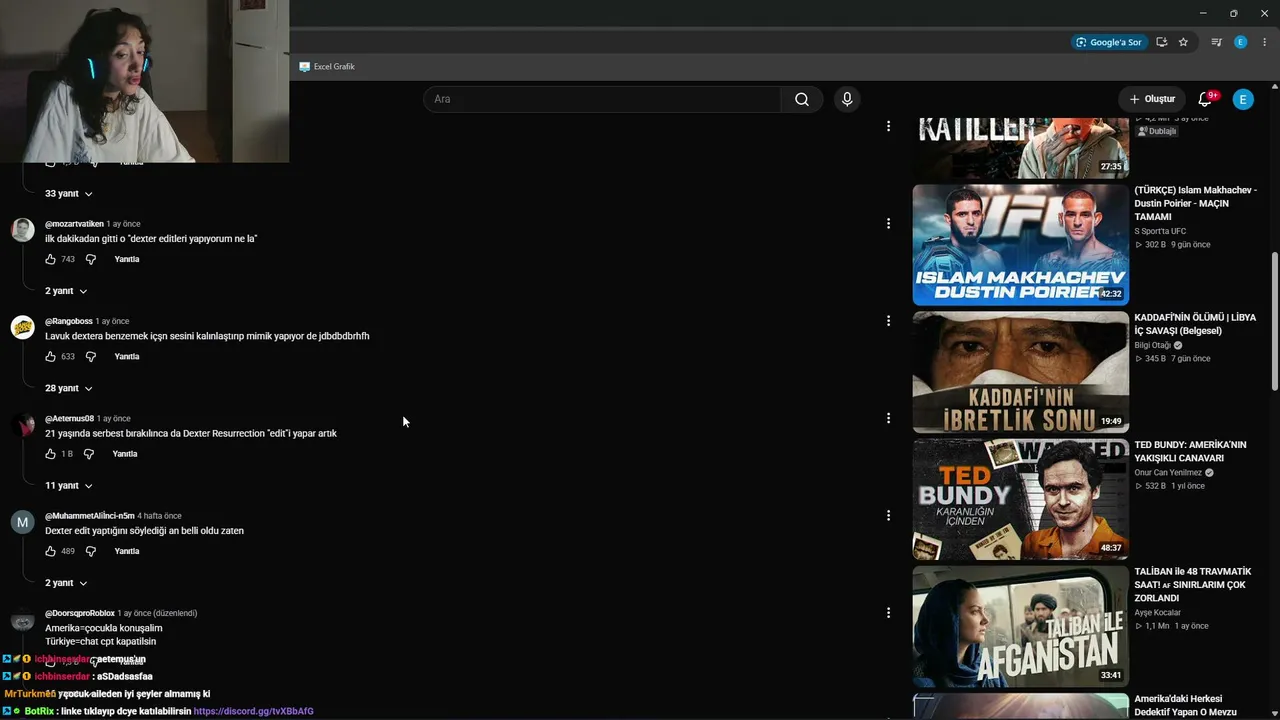Like the comment by @Aeternus08

tap(50, 454)
